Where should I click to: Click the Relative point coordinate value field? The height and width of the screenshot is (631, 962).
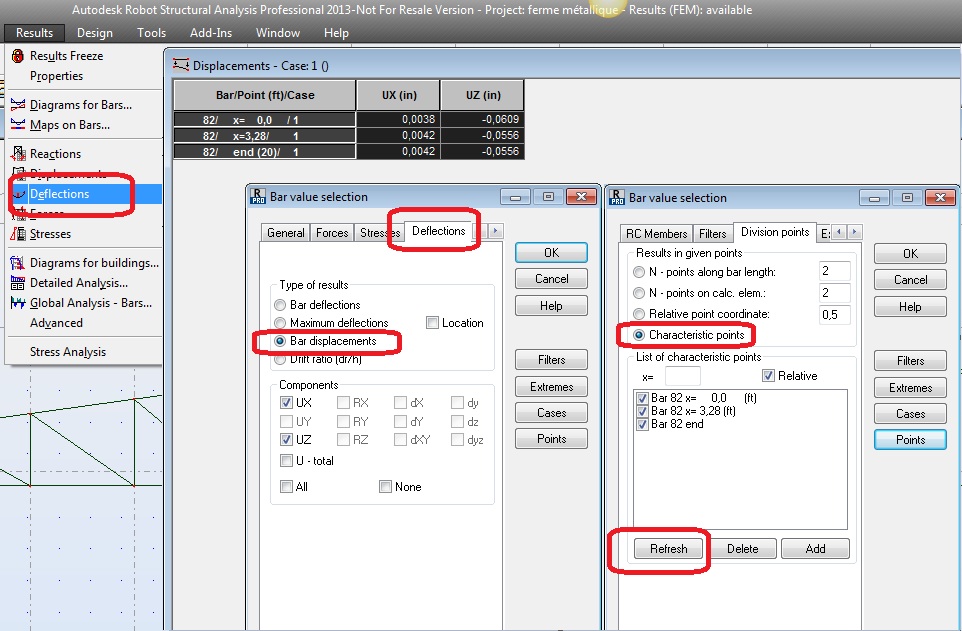(x=834, y=314)
